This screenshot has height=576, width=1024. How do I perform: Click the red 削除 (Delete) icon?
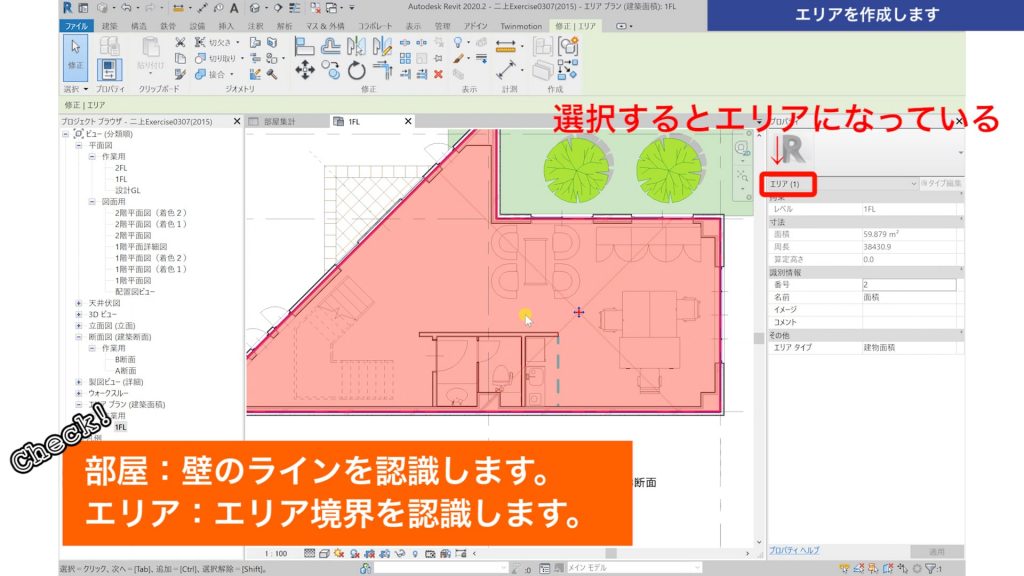click(438, 74)
